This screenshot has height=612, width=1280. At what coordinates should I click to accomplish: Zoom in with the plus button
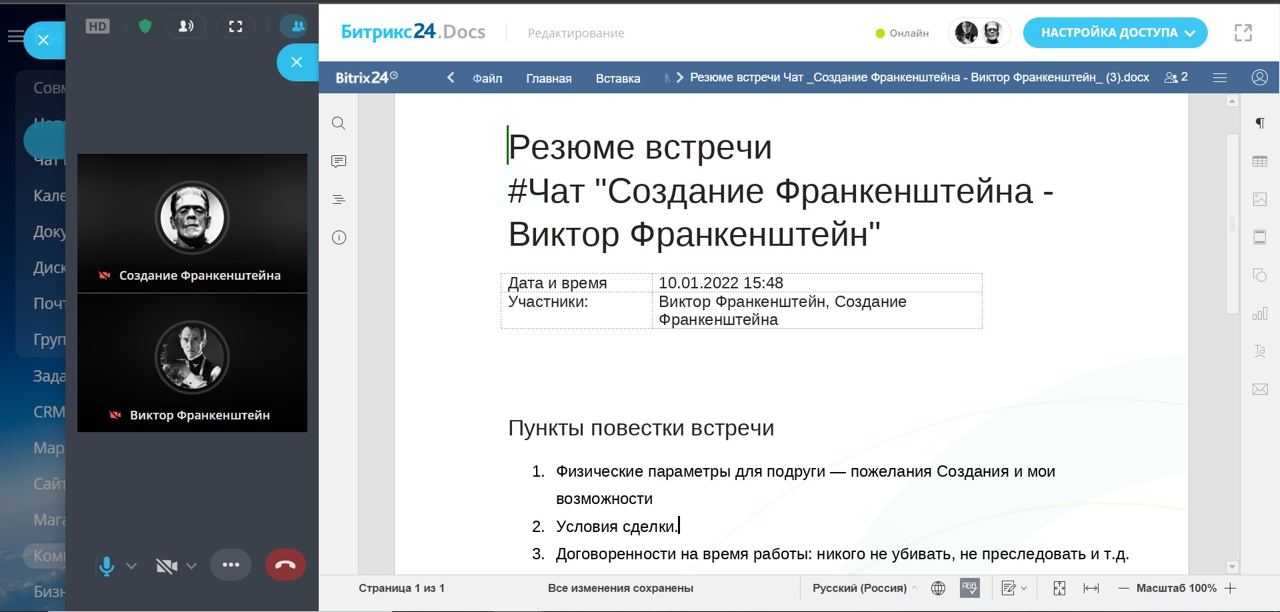(x=1230, y=588)
